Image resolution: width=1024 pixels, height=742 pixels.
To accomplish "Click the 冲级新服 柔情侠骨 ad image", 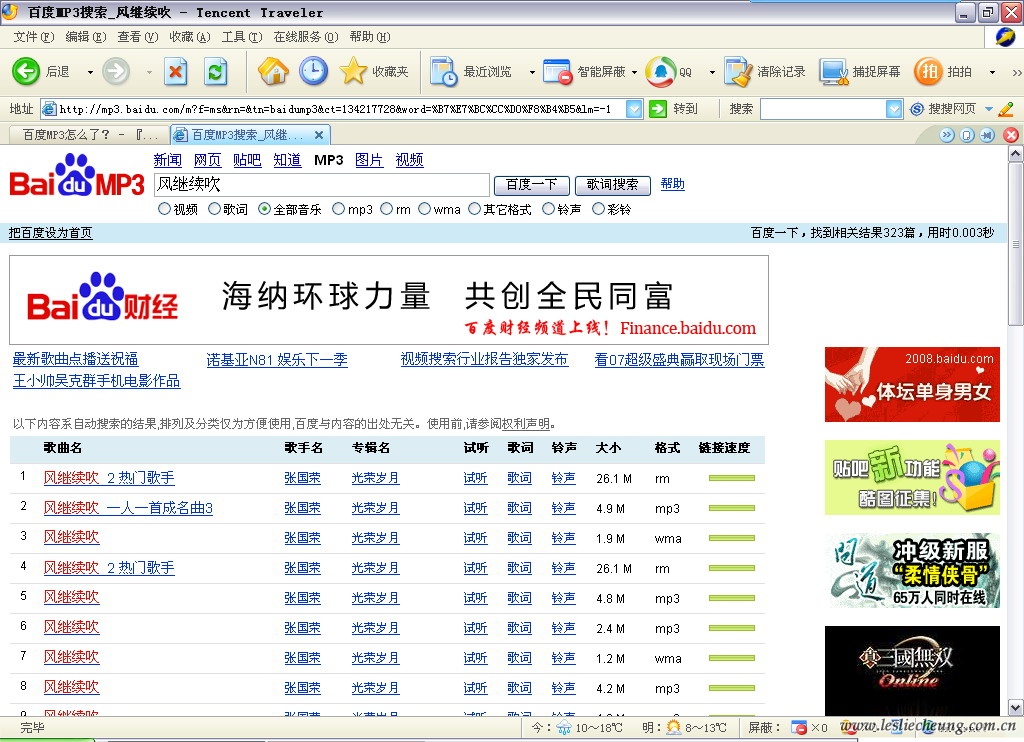I will coord(912,571).
